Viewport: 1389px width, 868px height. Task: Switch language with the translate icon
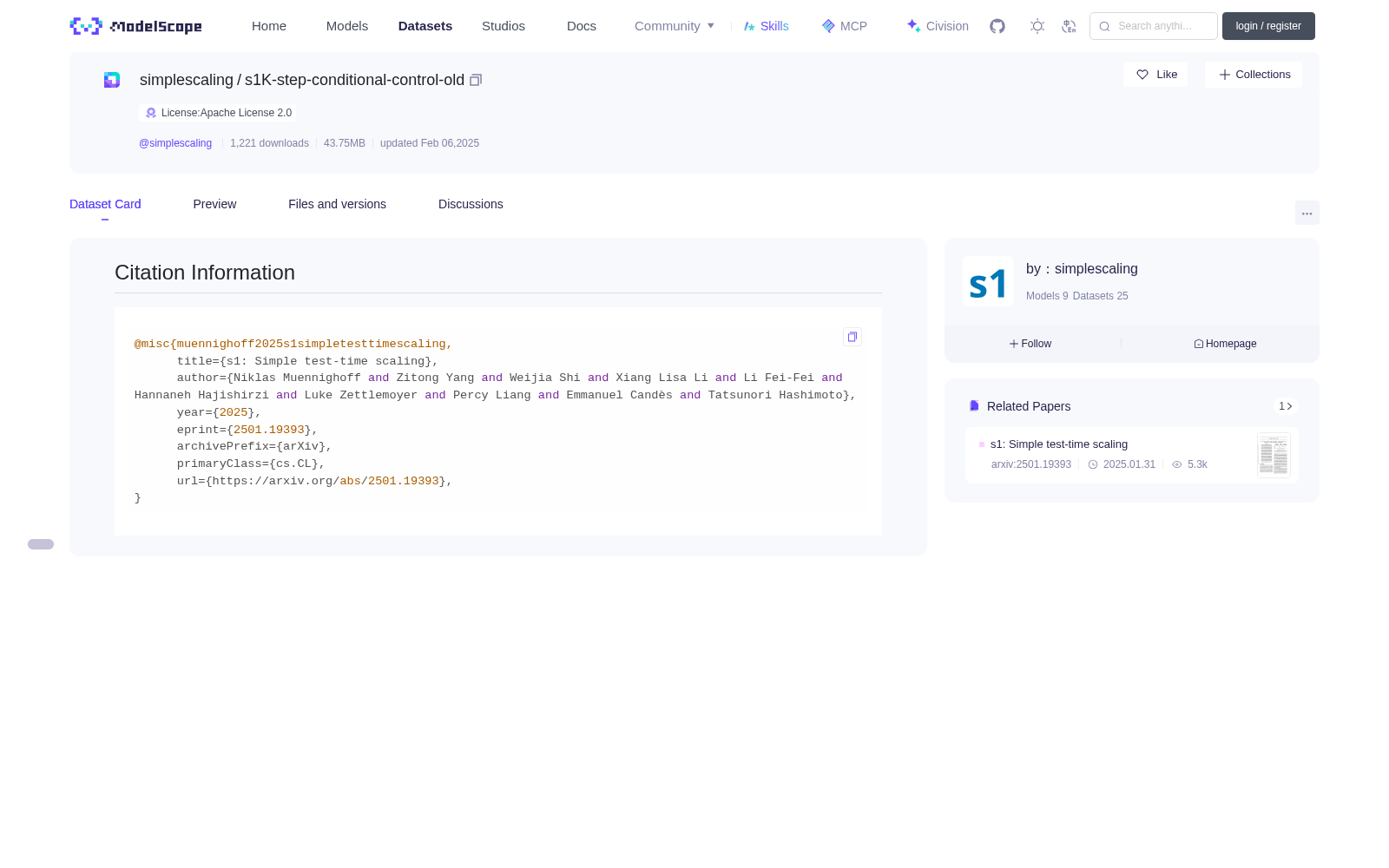[x=1069, y=26]
